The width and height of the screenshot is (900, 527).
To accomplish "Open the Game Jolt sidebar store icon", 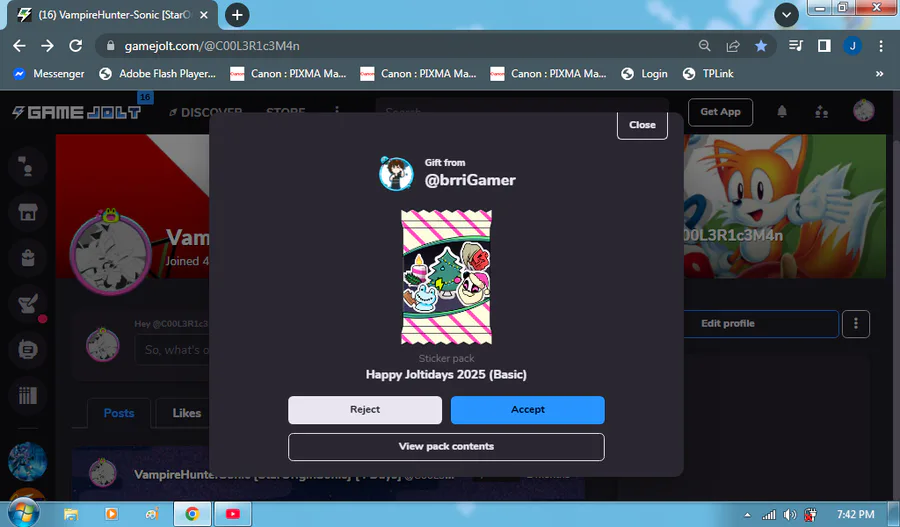I will click(28, 212).
